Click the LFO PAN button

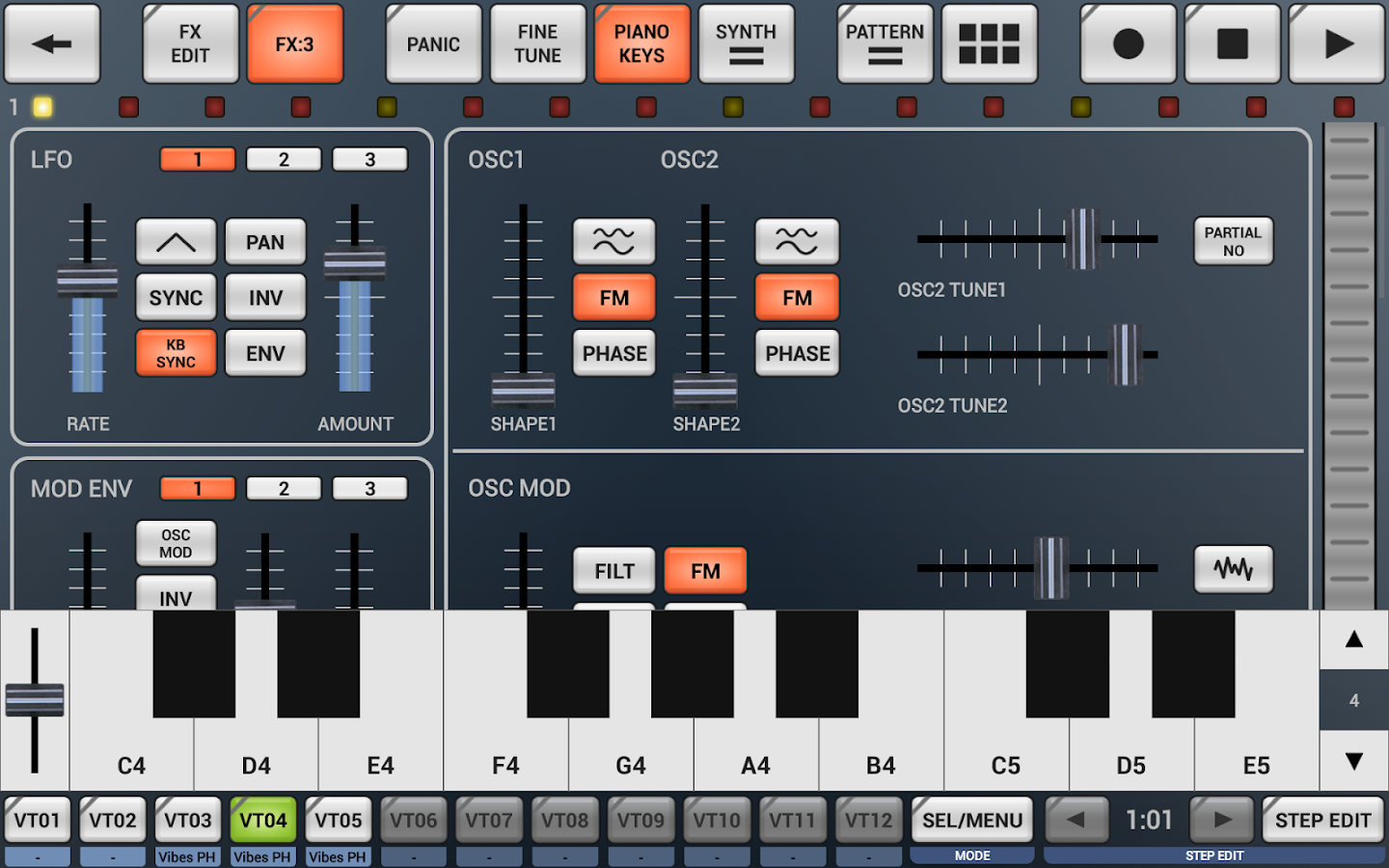click(265, 242)
